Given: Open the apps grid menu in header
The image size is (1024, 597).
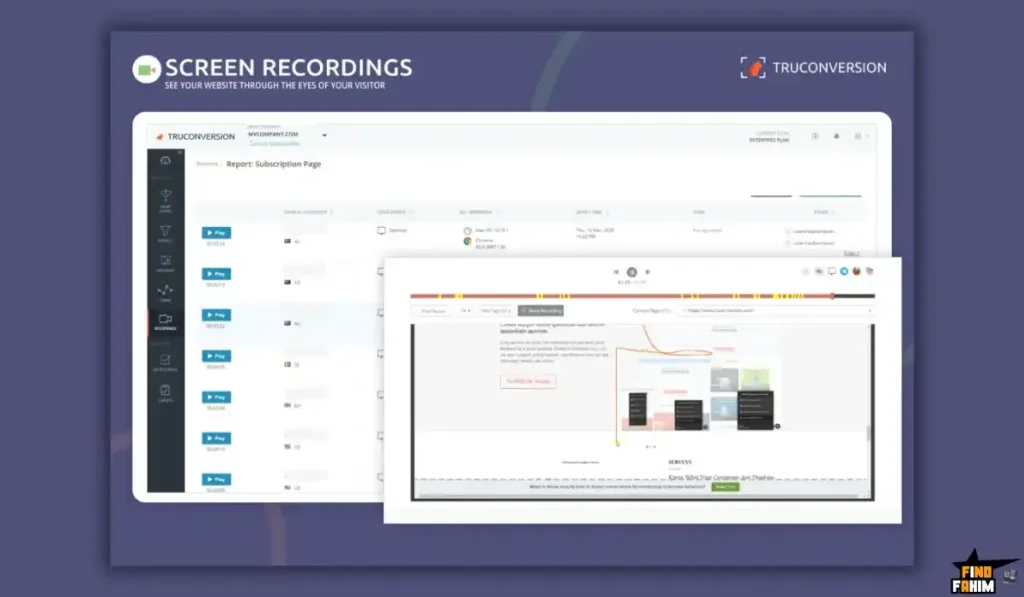Looking at the screenshot, I should click(857, 136).
